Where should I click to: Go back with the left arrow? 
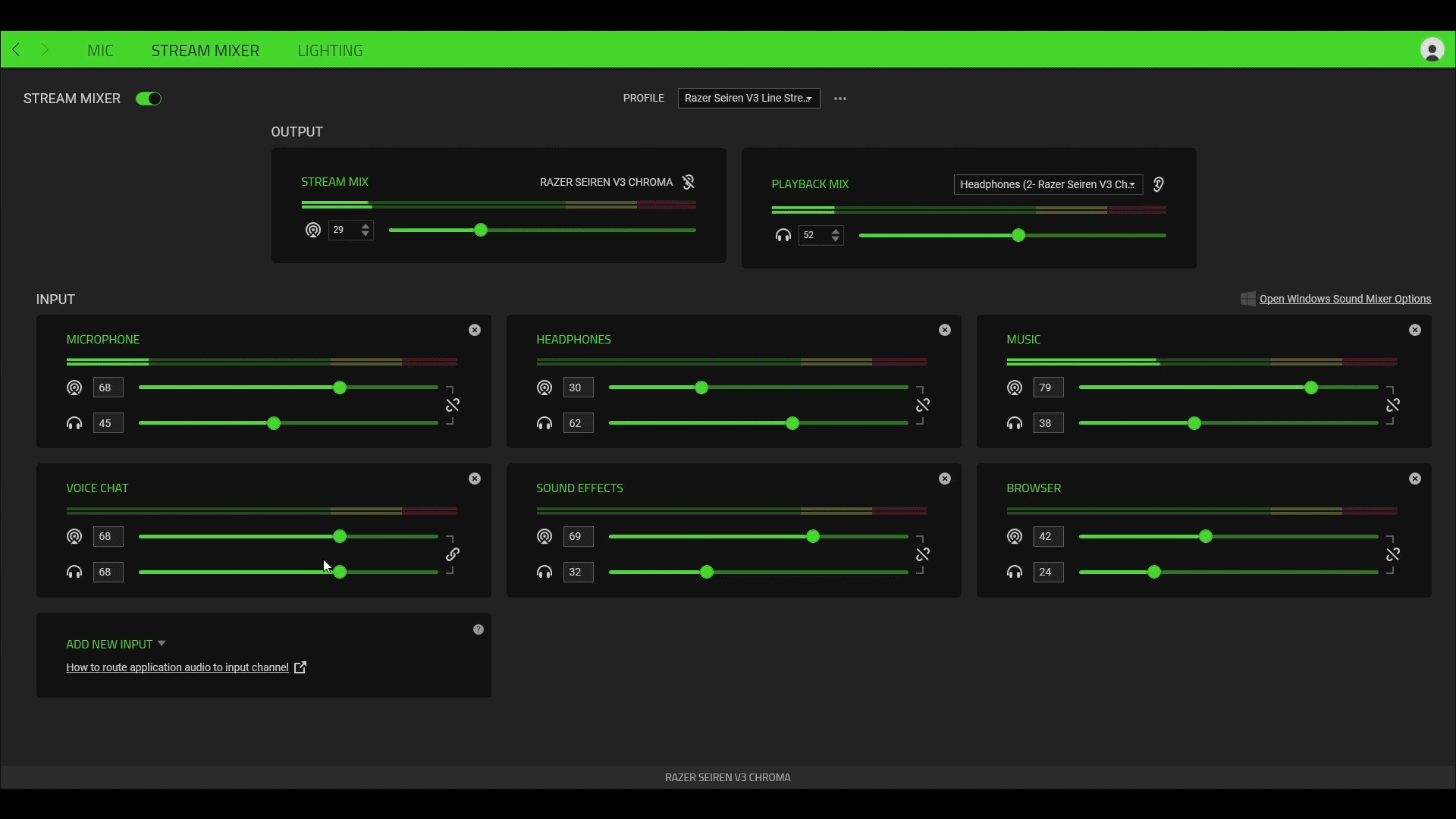(16, 50)
